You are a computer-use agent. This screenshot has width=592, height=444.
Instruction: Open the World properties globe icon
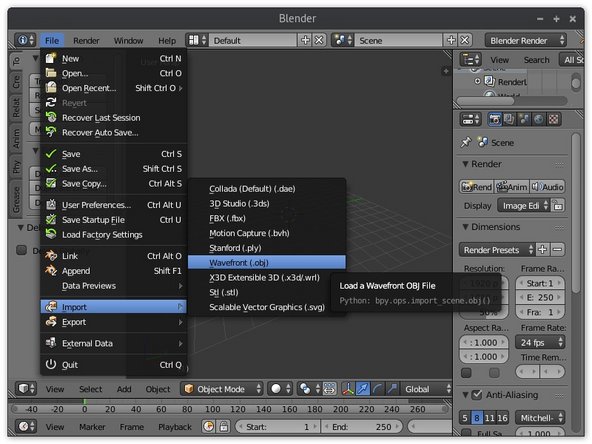pos(539,120)
